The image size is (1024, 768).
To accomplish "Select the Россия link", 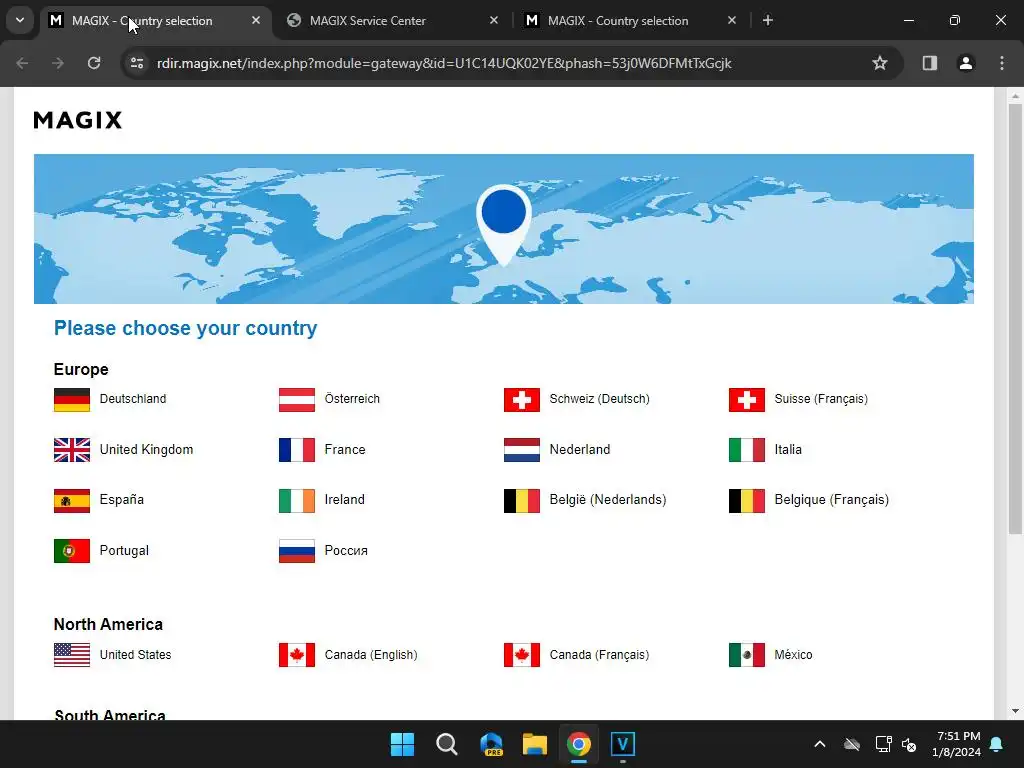I will pyautogui.click(x=346, y=551).
